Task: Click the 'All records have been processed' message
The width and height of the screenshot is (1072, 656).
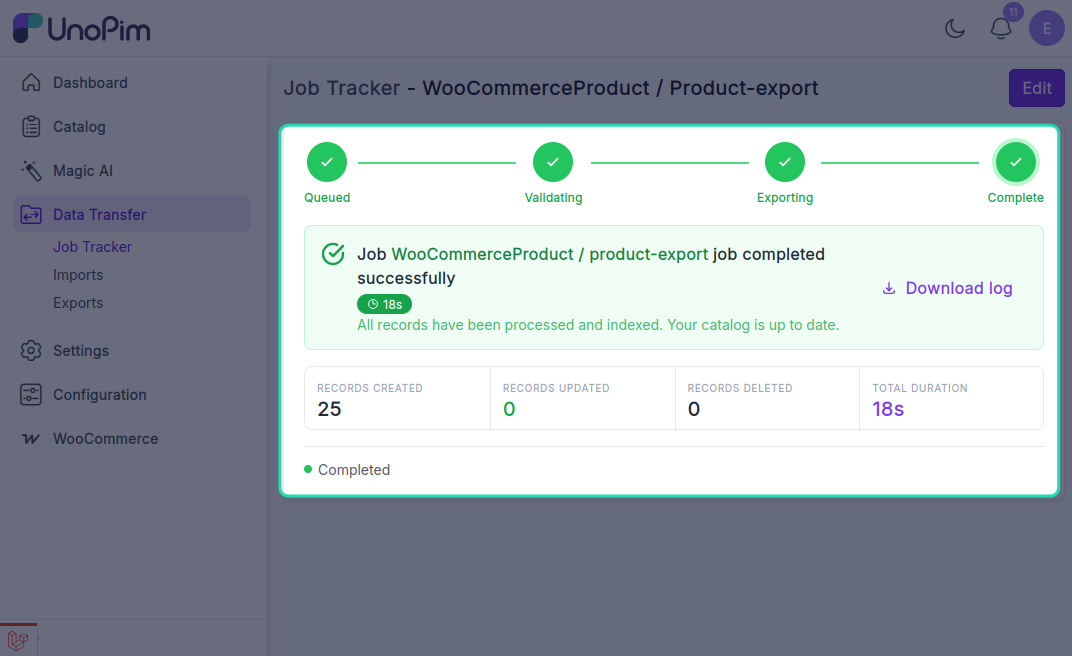Action: tap(598, 325)
